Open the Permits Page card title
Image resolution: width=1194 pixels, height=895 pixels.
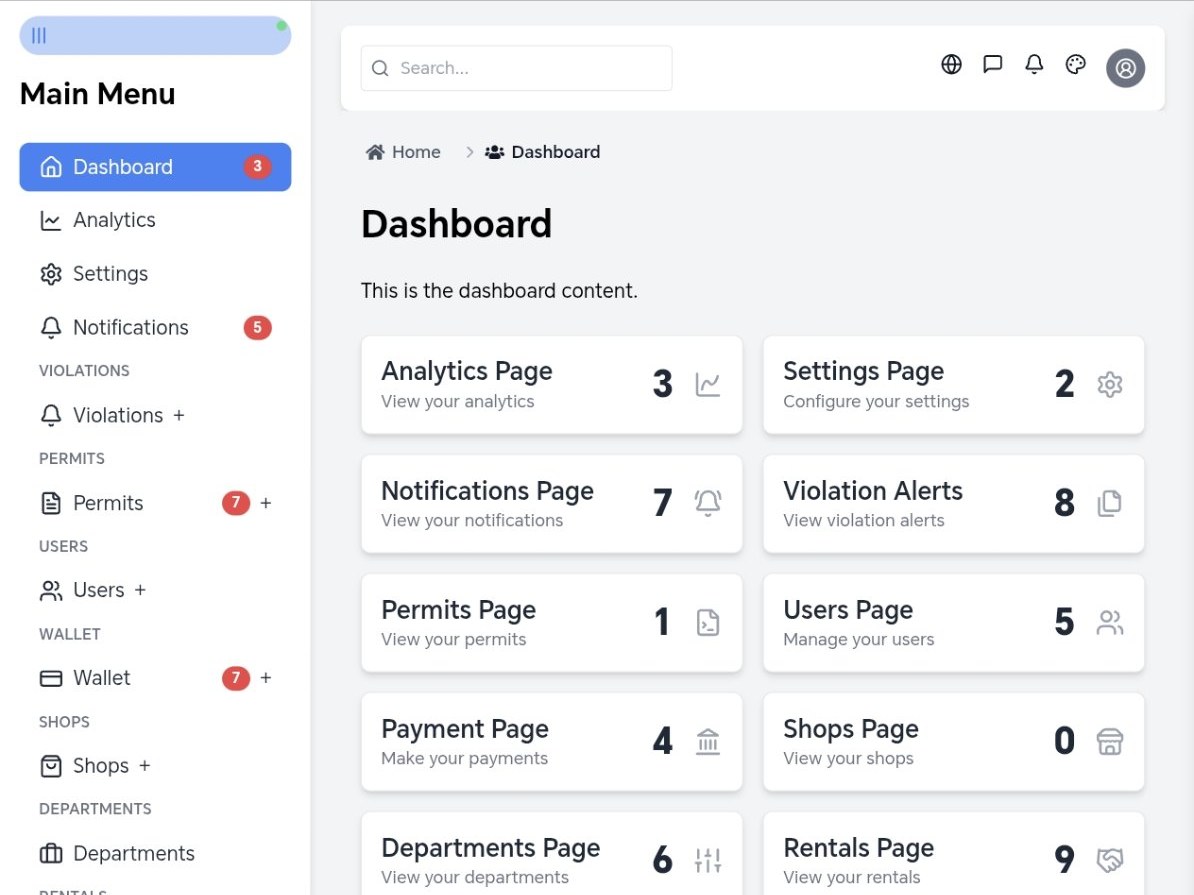pos(458,609)
